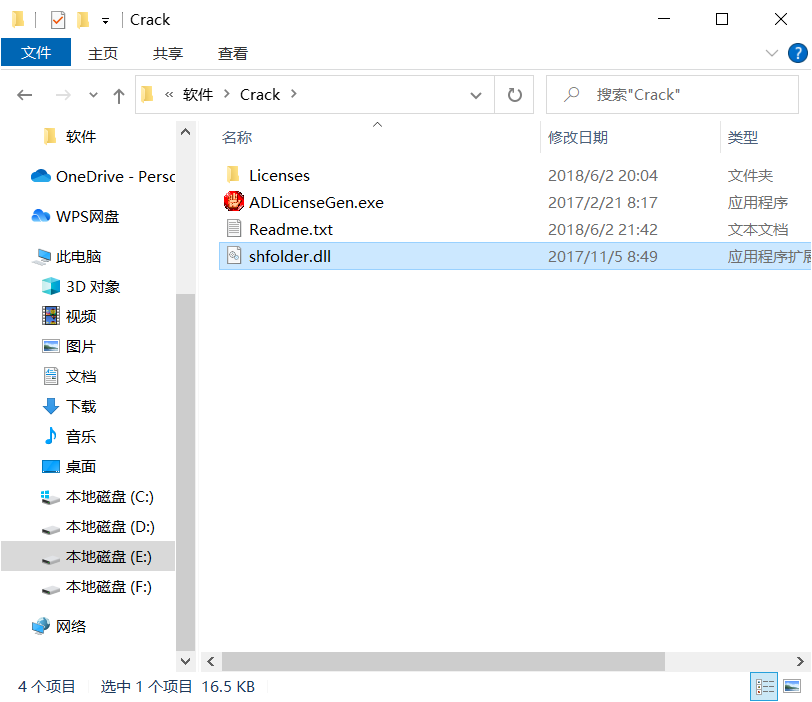Image resolution: width=812 pixels, height=702 pixels.
Task: Open the address bar history dropdown
Action: click(x=476, y=94)
